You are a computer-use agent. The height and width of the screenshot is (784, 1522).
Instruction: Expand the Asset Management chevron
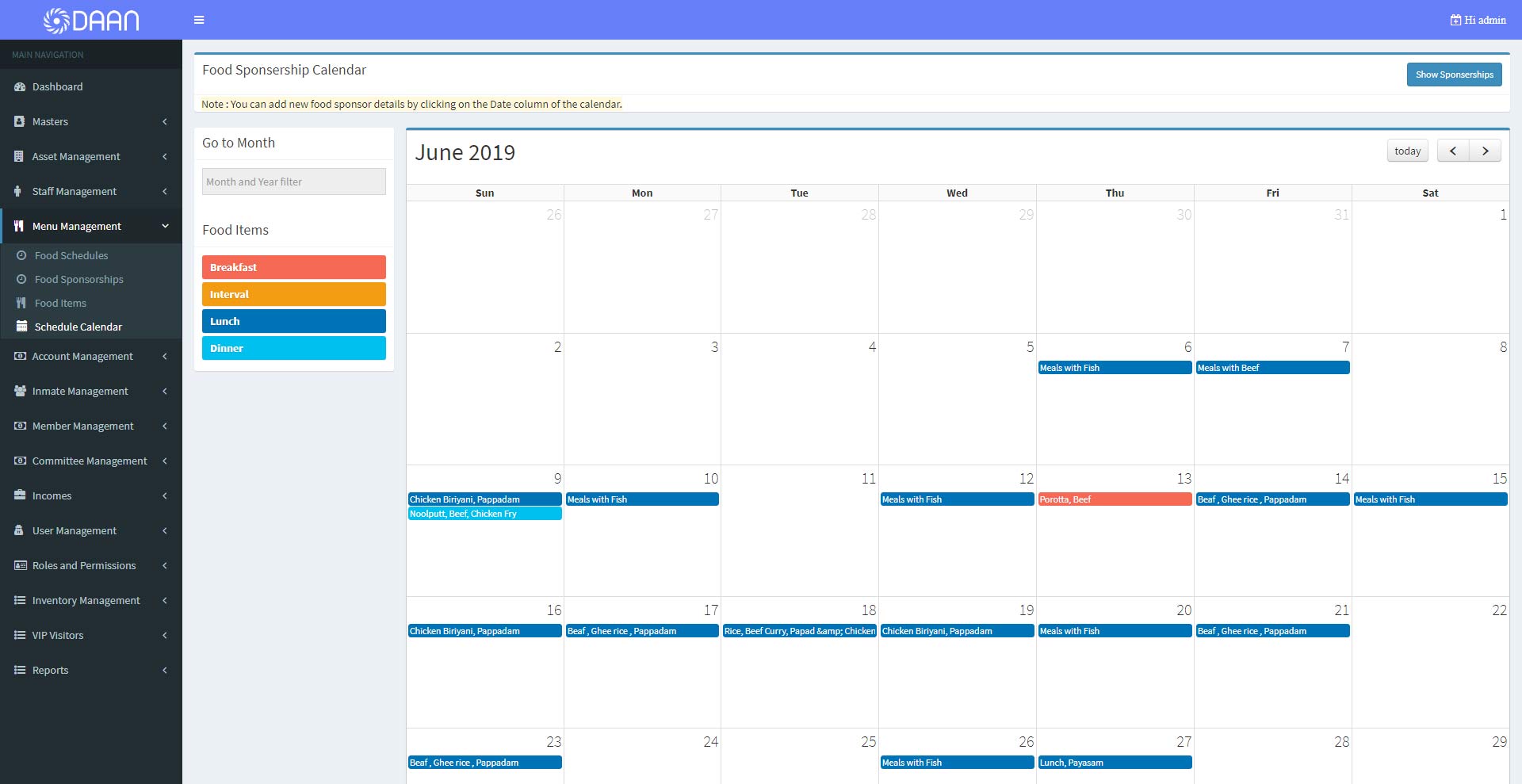[x=165, y=156]
